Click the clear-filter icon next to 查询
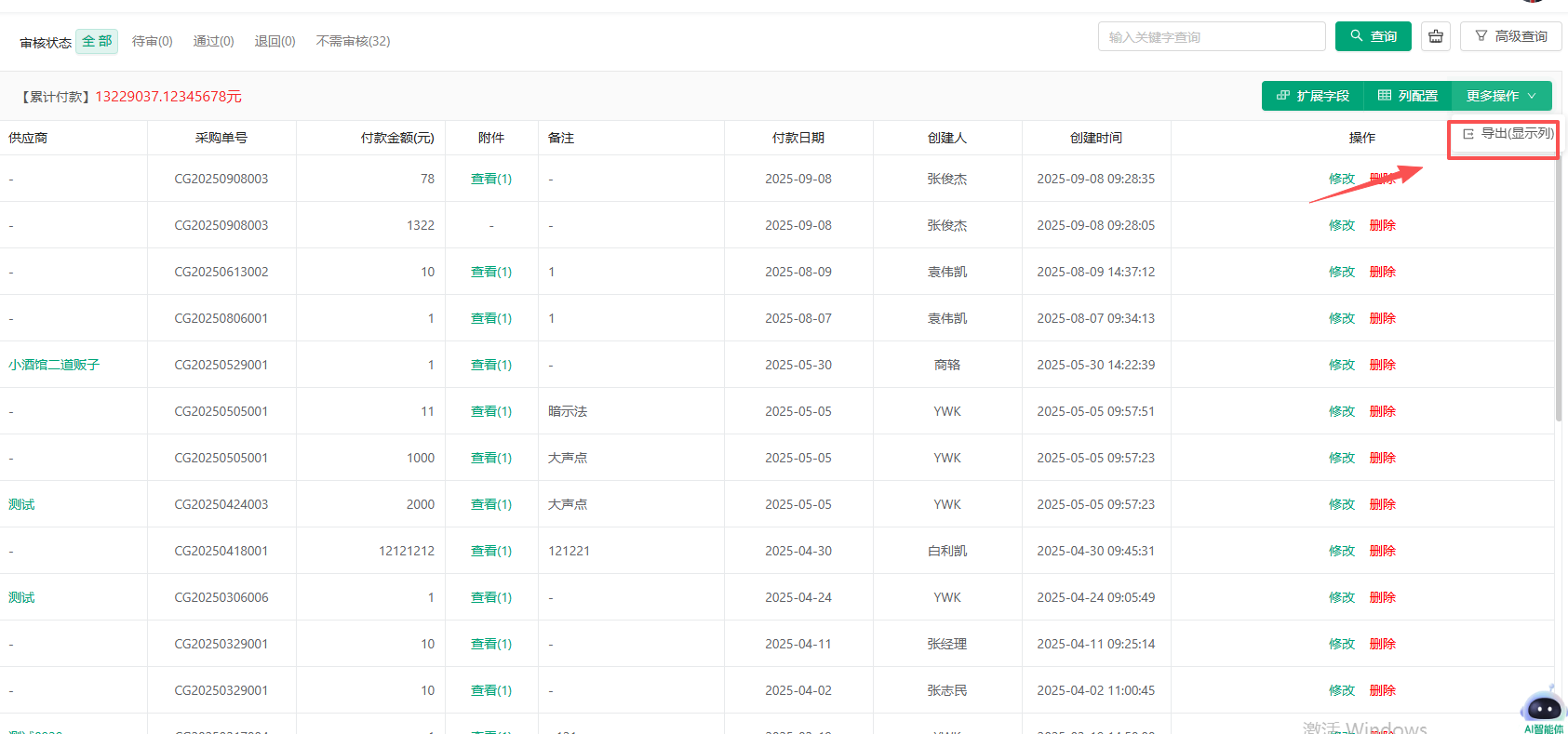Image resolution: width=1568 pixels, height=734 pixels. tap(1436, 36)
